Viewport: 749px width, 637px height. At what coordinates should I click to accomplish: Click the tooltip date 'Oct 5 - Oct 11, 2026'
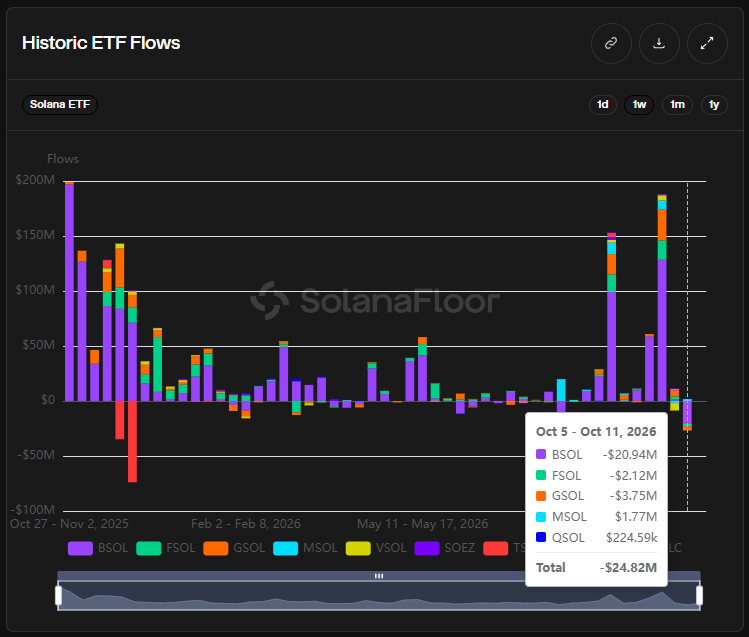pyautogui.click(x=596, y=432)
